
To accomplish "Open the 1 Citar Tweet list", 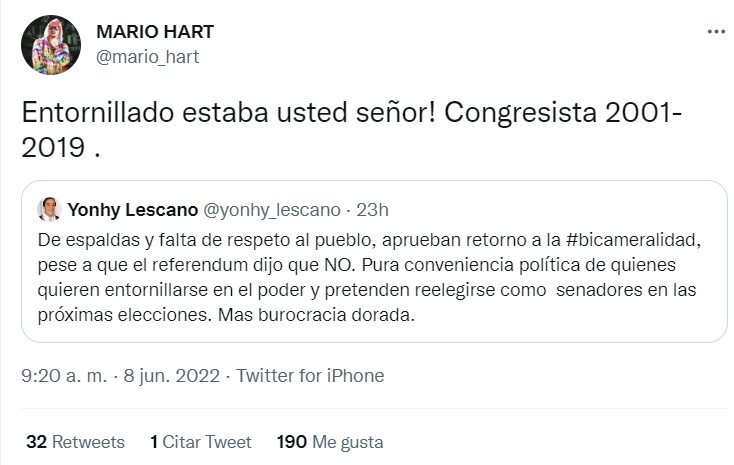I will pyautogui.click(x=201, y=442).
